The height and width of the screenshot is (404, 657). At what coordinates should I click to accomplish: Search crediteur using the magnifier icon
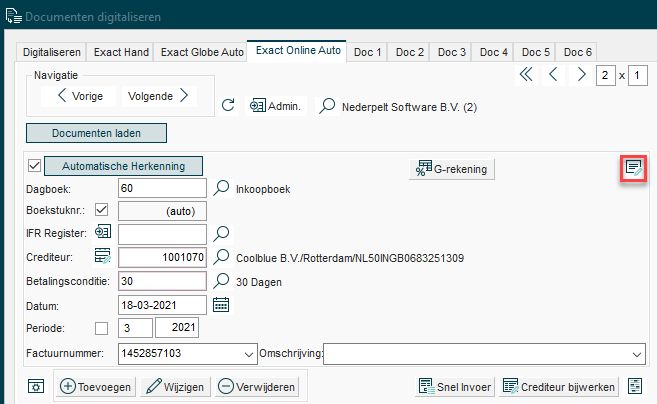click(x=222, y=258)
